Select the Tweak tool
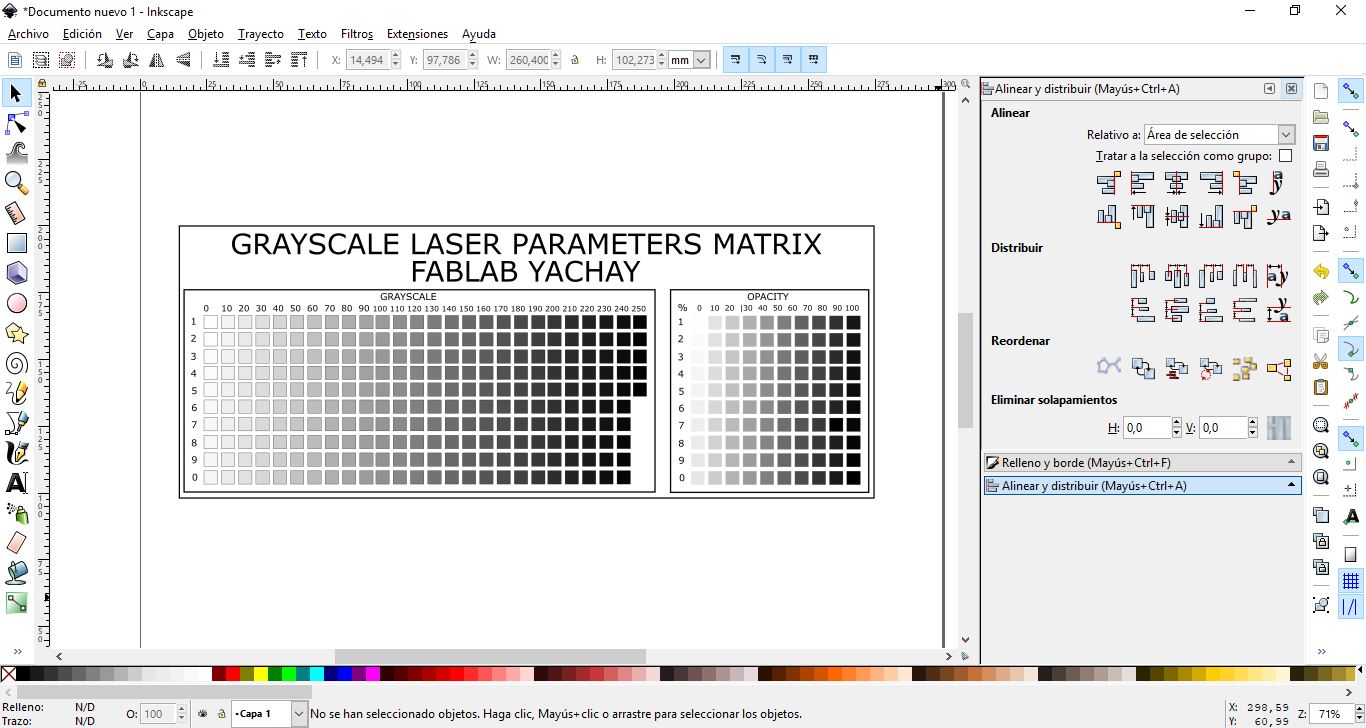 click(16, 153)
